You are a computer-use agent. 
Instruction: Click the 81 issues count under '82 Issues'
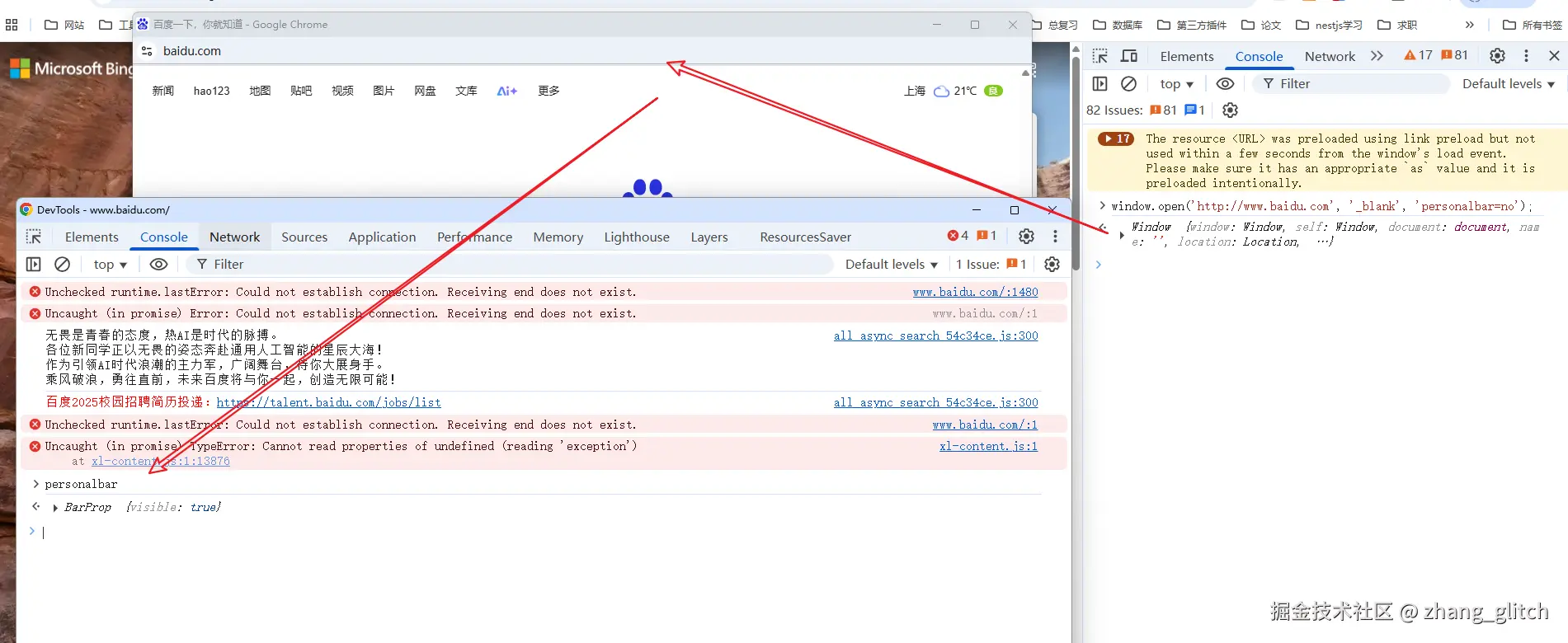coord(1163,110)
